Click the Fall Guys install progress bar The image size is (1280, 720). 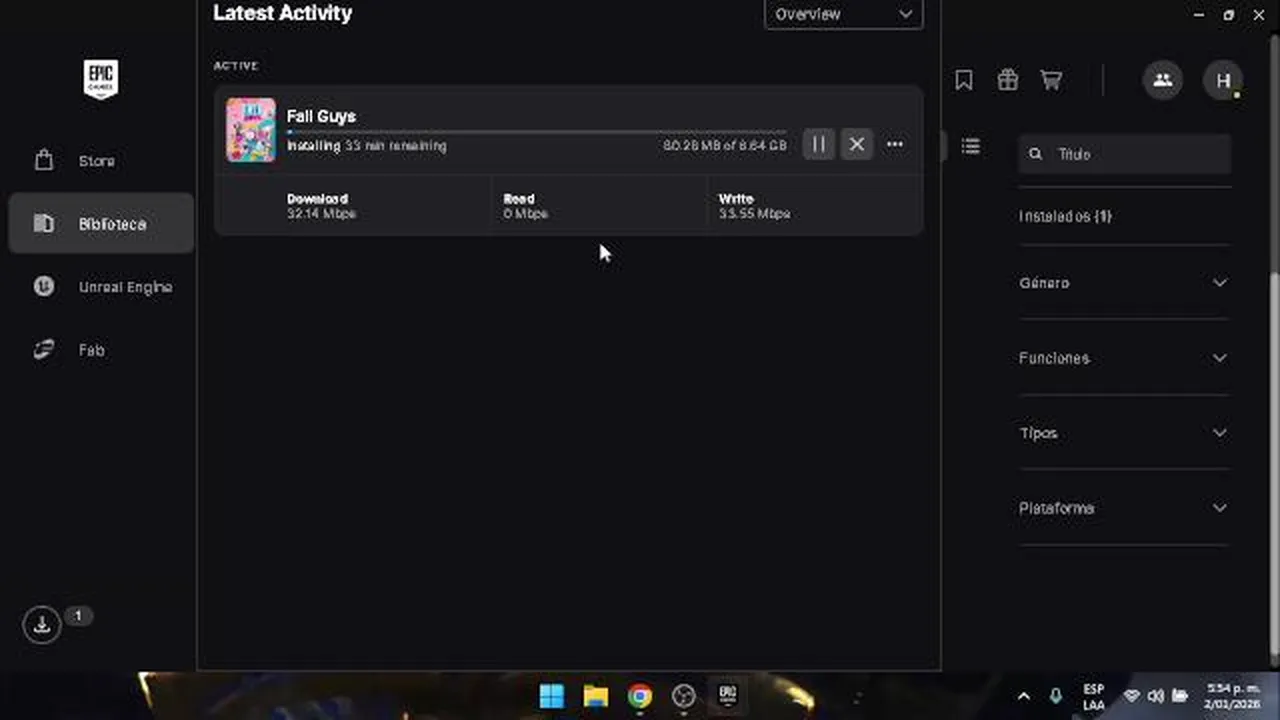click(536, 131)
